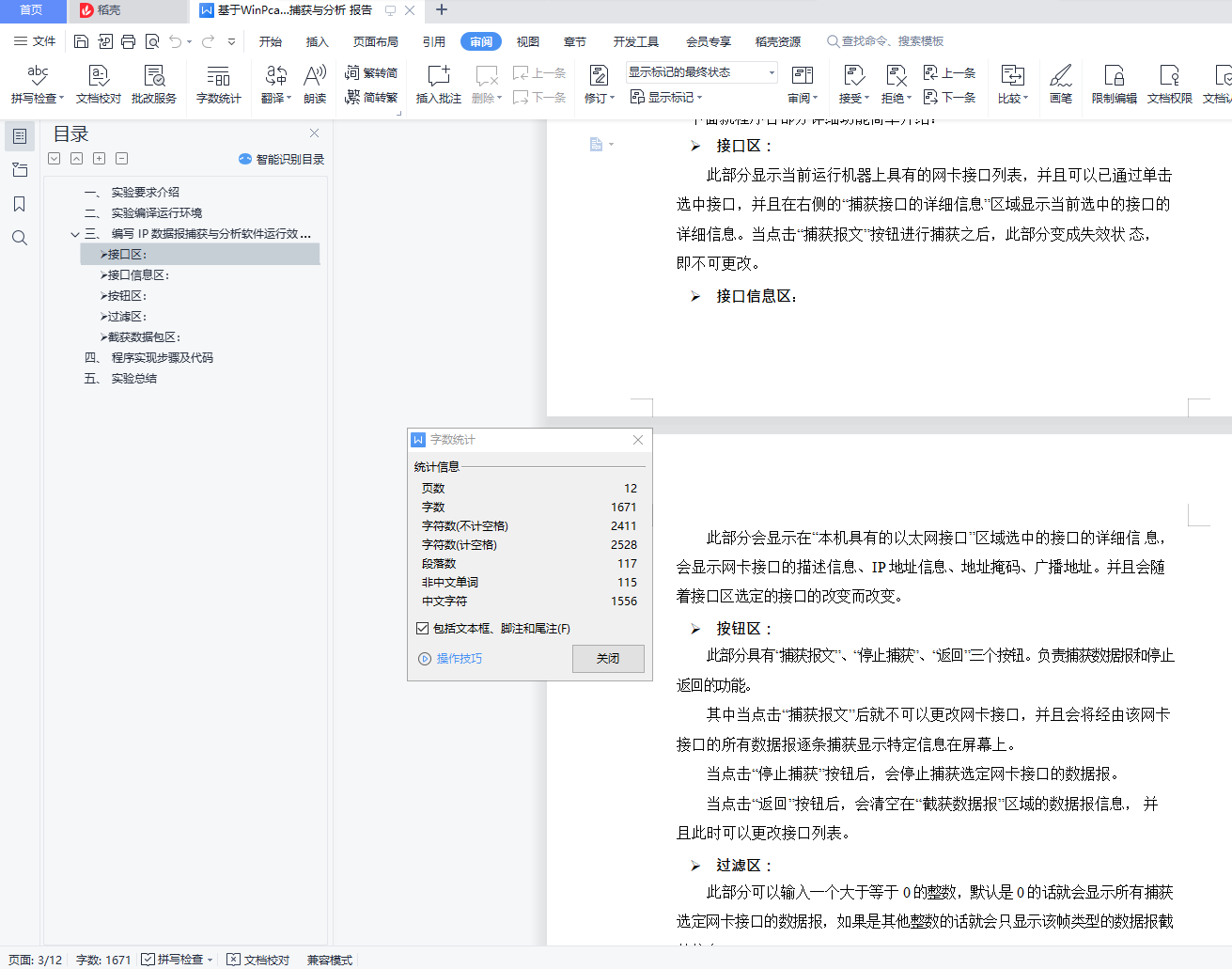This screenshot has height=969, width=1232.
Task: Open print preview from quick access toolbar
Action: coord(152,41)
